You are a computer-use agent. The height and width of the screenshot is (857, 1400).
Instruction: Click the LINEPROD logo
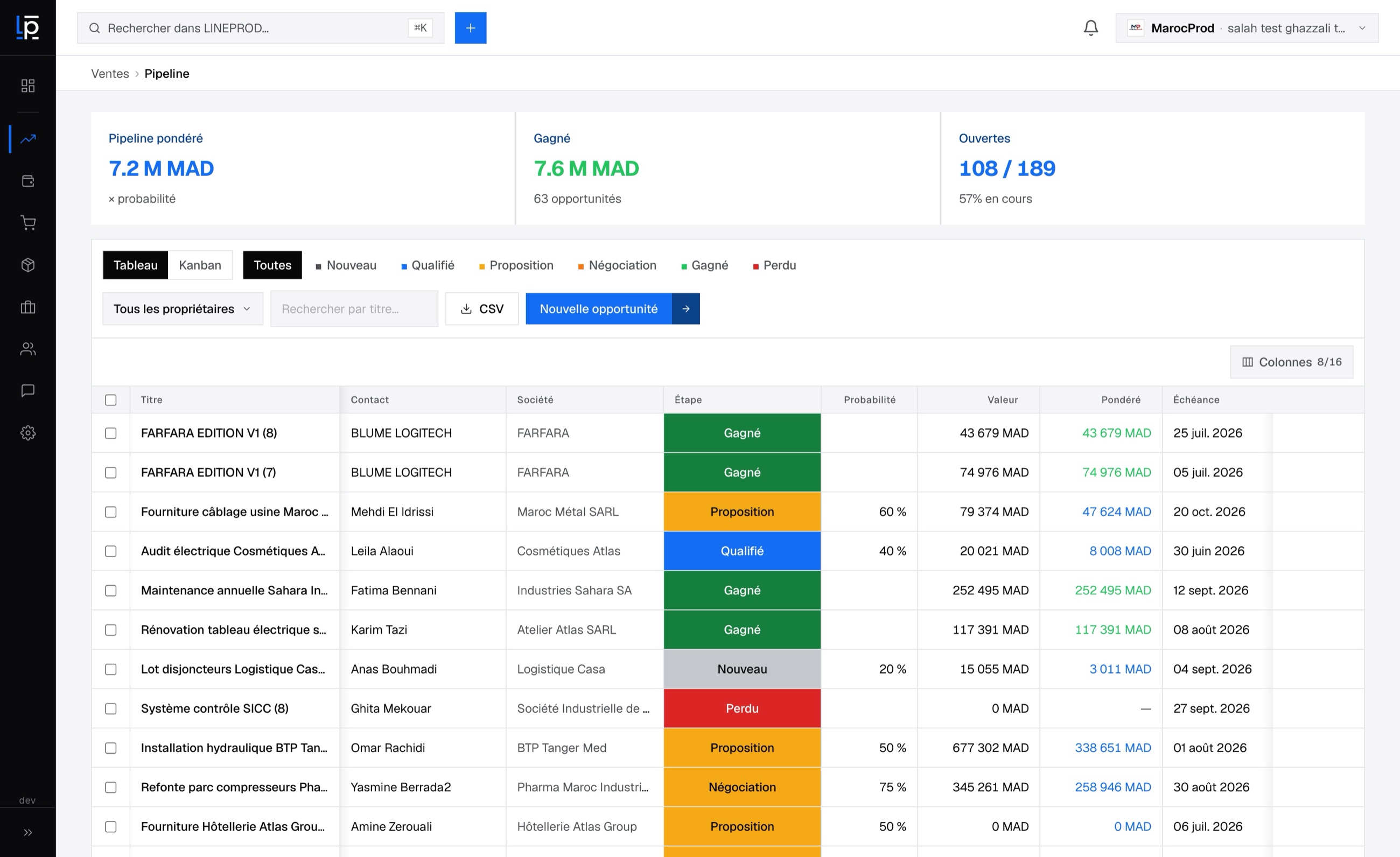(x=27, y=27)
